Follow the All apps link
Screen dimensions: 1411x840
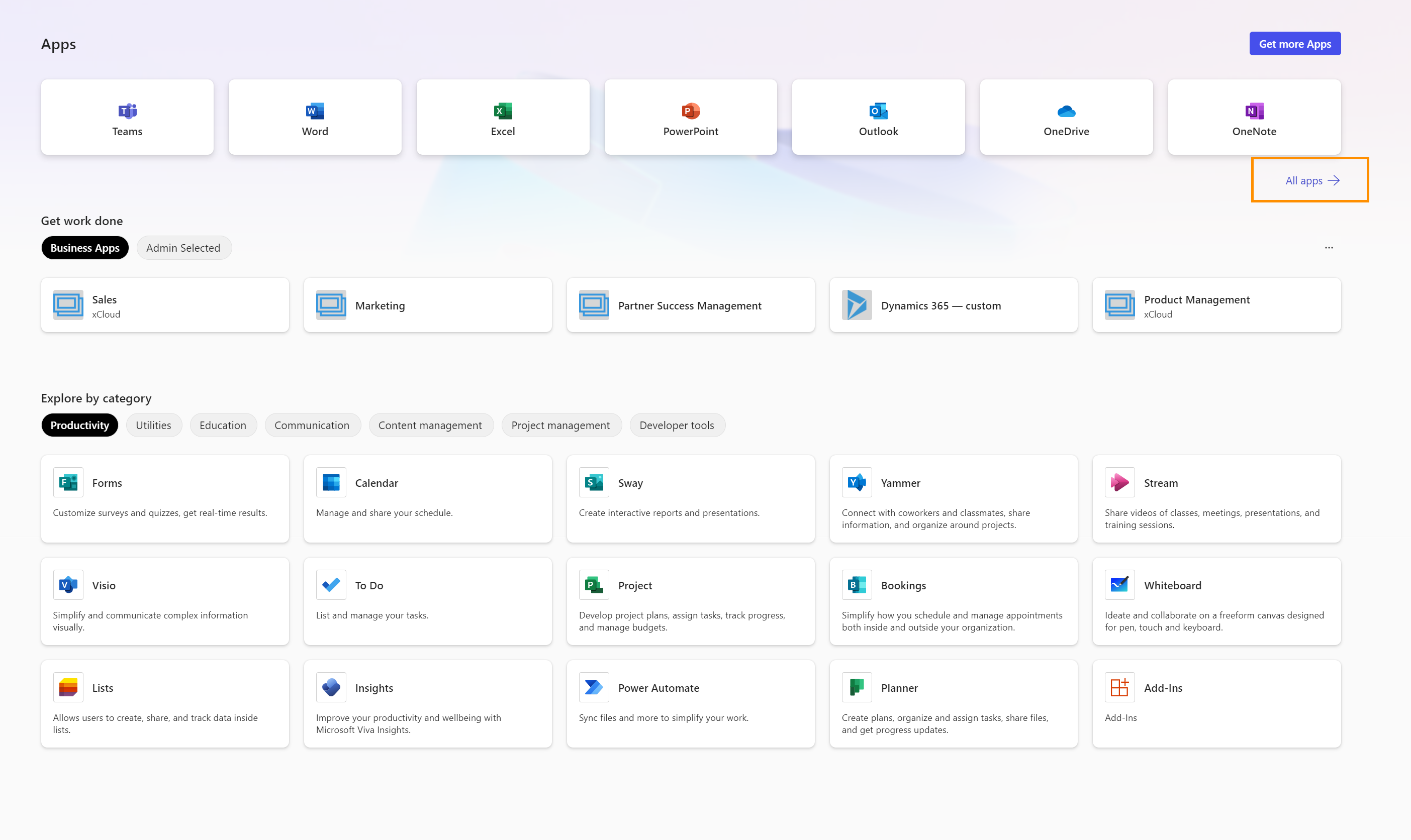click(x=1311, y=180)
